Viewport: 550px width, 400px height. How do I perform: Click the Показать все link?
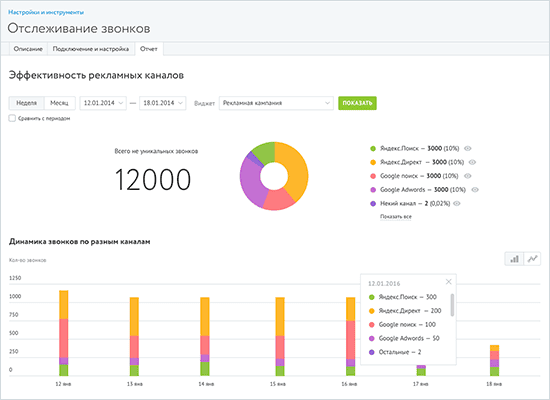click(396, 217)
